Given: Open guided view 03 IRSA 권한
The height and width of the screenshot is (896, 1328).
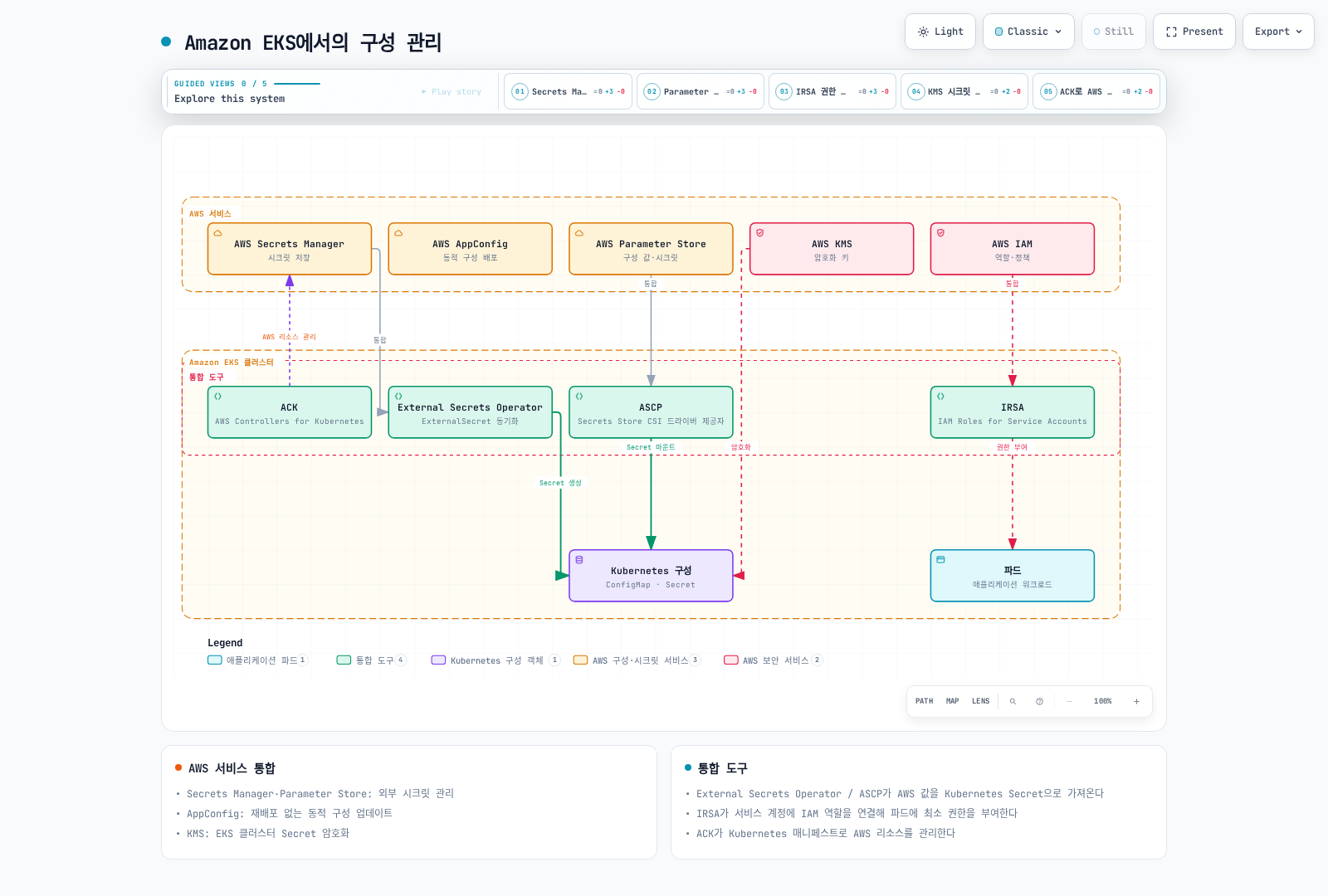Looking at the screenshot, I should tap(832, 91).
